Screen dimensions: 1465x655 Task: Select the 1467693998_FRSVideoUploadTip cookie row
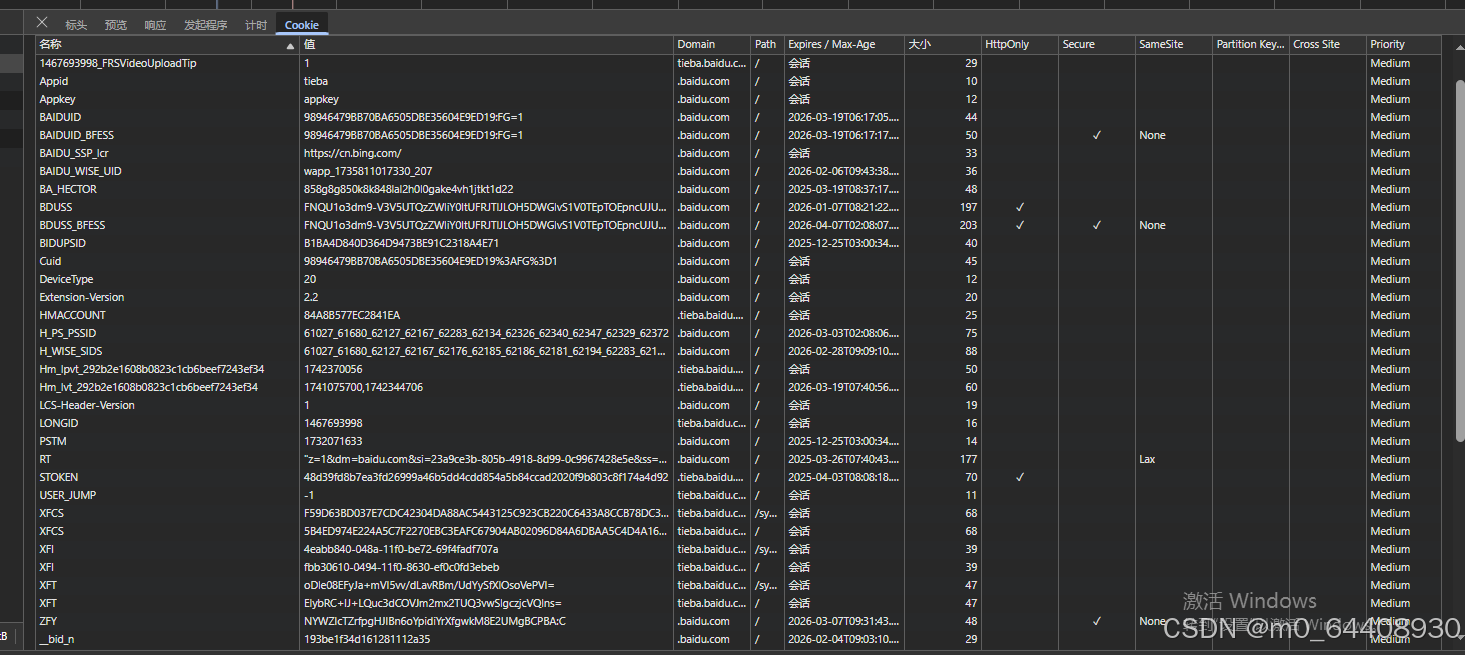(739, 63)
